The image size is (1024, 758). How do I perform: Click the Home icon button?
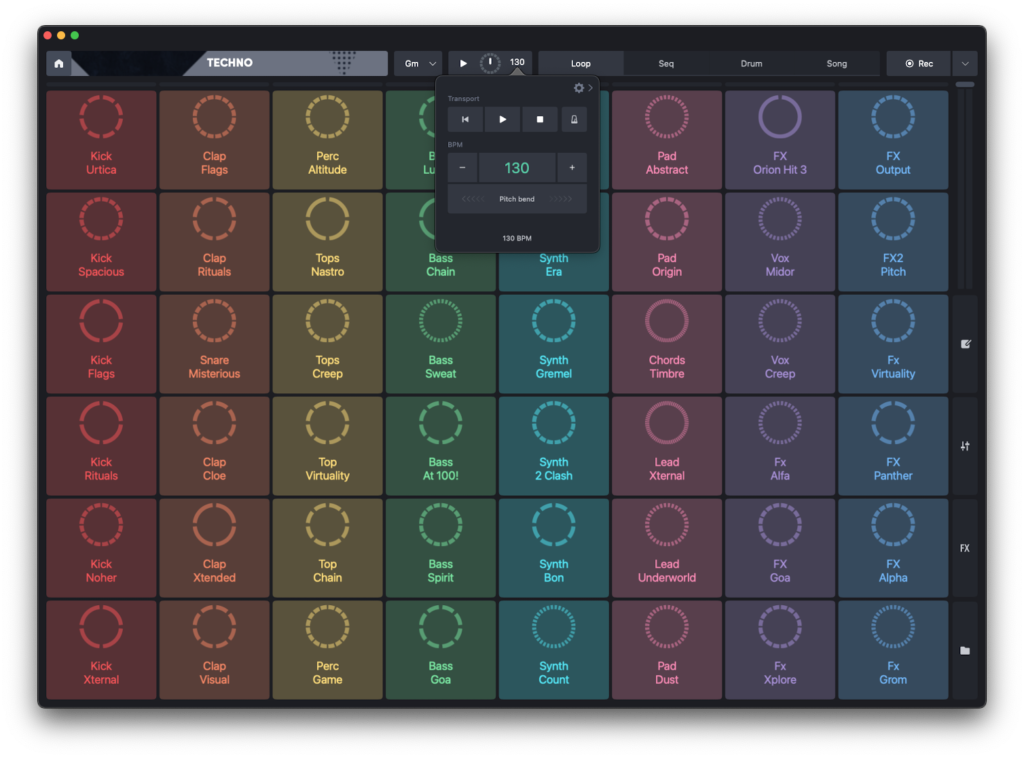coord(59,63)
